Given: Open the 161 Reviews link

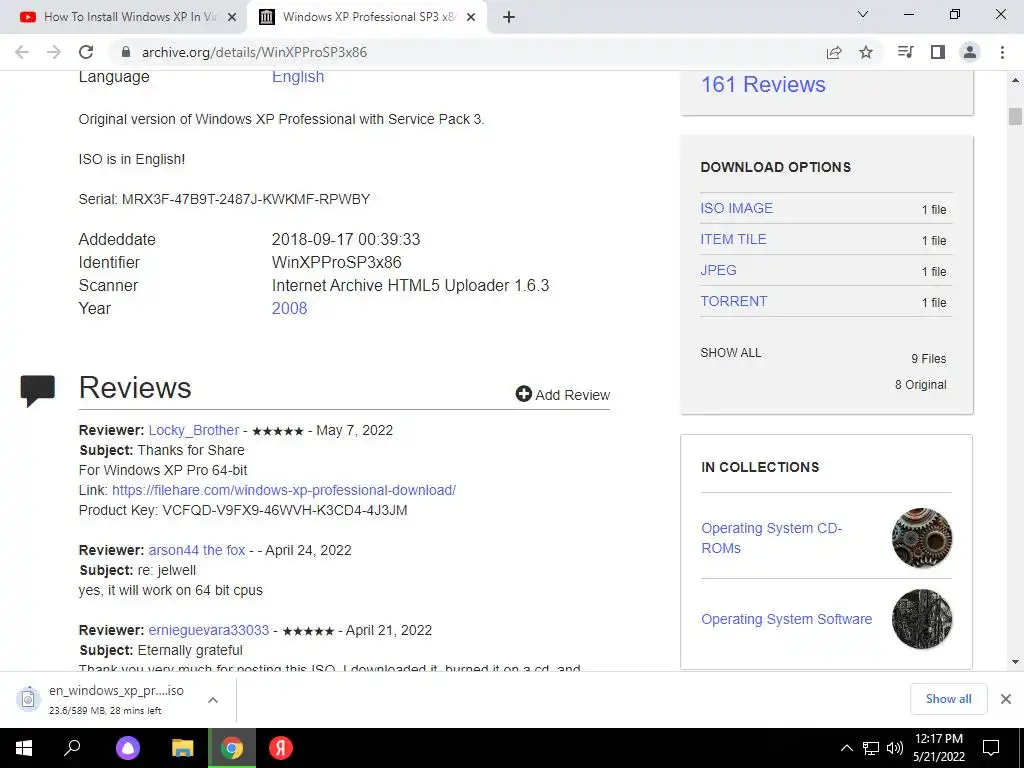Looking at the screenshot, I should pyautogui.click(x=763, y=84).
